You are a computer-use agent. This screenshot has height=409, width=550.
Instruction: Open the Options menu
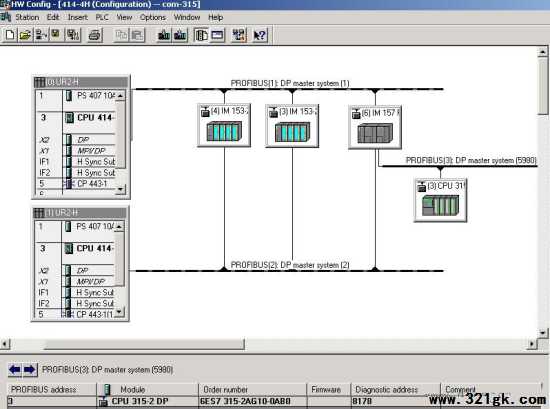tap(153, 17)
